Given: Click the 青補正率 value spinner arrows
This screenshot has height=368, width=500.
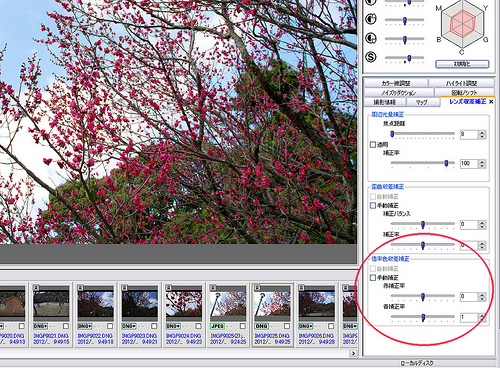Looking at the screenshot, I should click(x=482, y=317).
